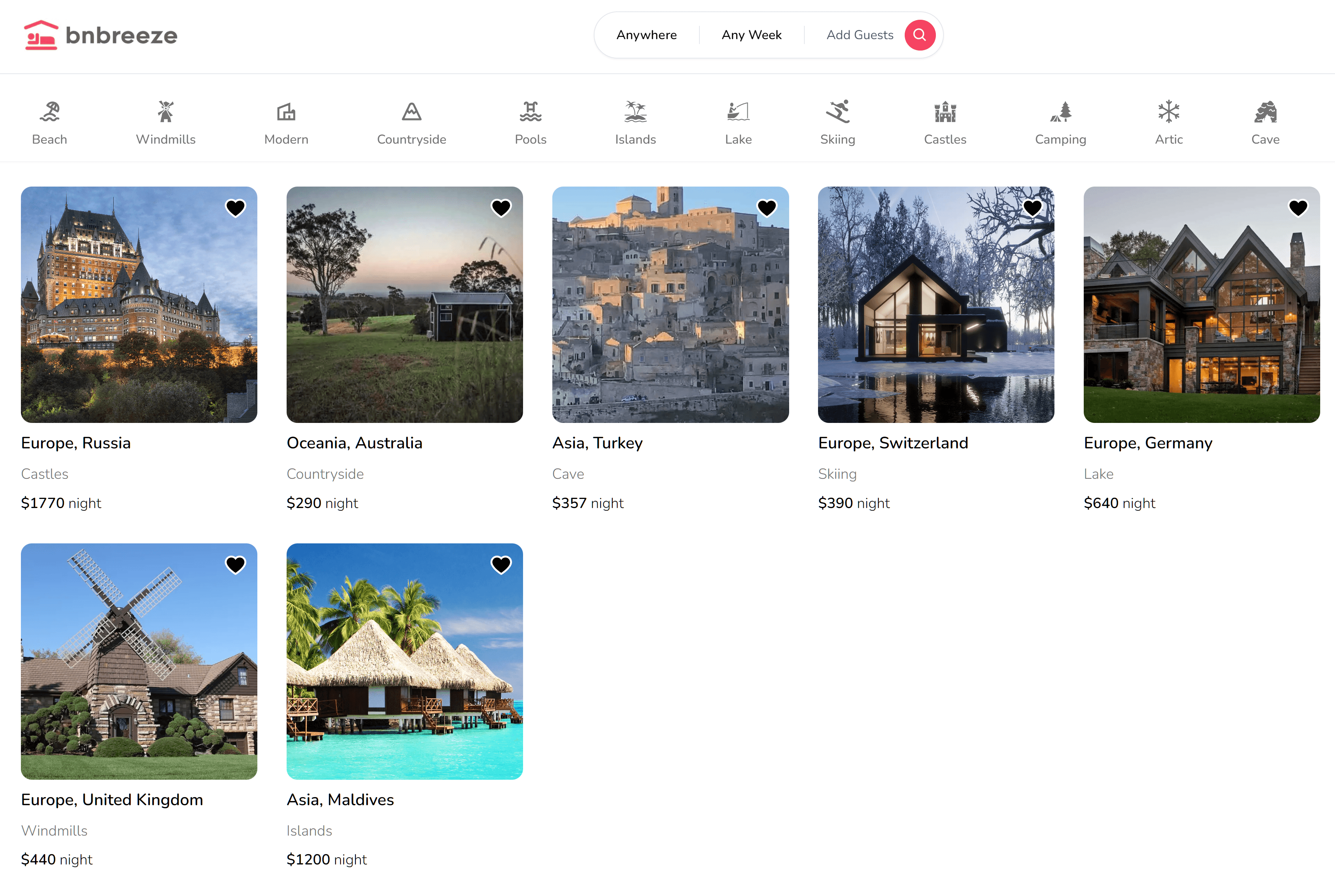Open the Turkey cave town listing photo
1335x896 pixels.
[671, 305]
